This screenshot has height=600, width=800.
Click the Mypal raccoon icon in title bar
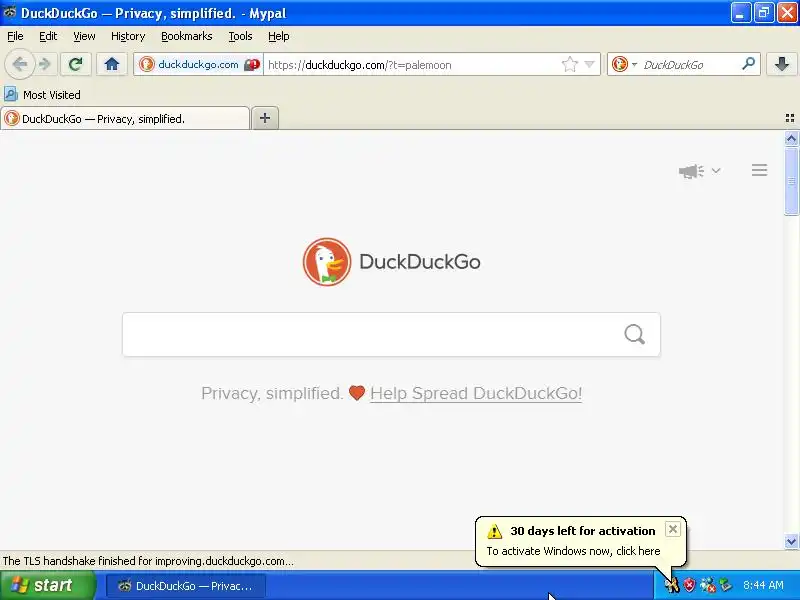pyautogui.click(x=9, y=12)
